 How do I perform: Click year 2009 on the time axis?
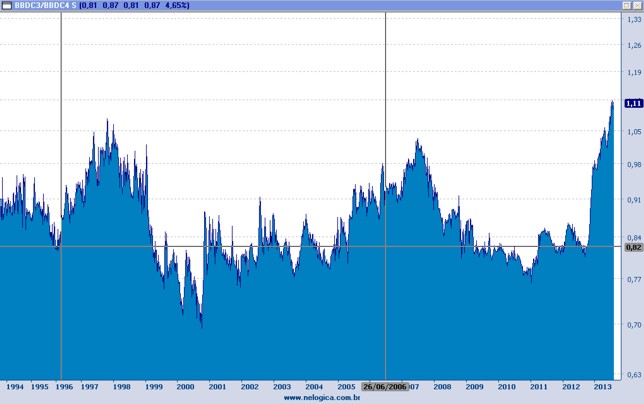[x=474, y=385]
